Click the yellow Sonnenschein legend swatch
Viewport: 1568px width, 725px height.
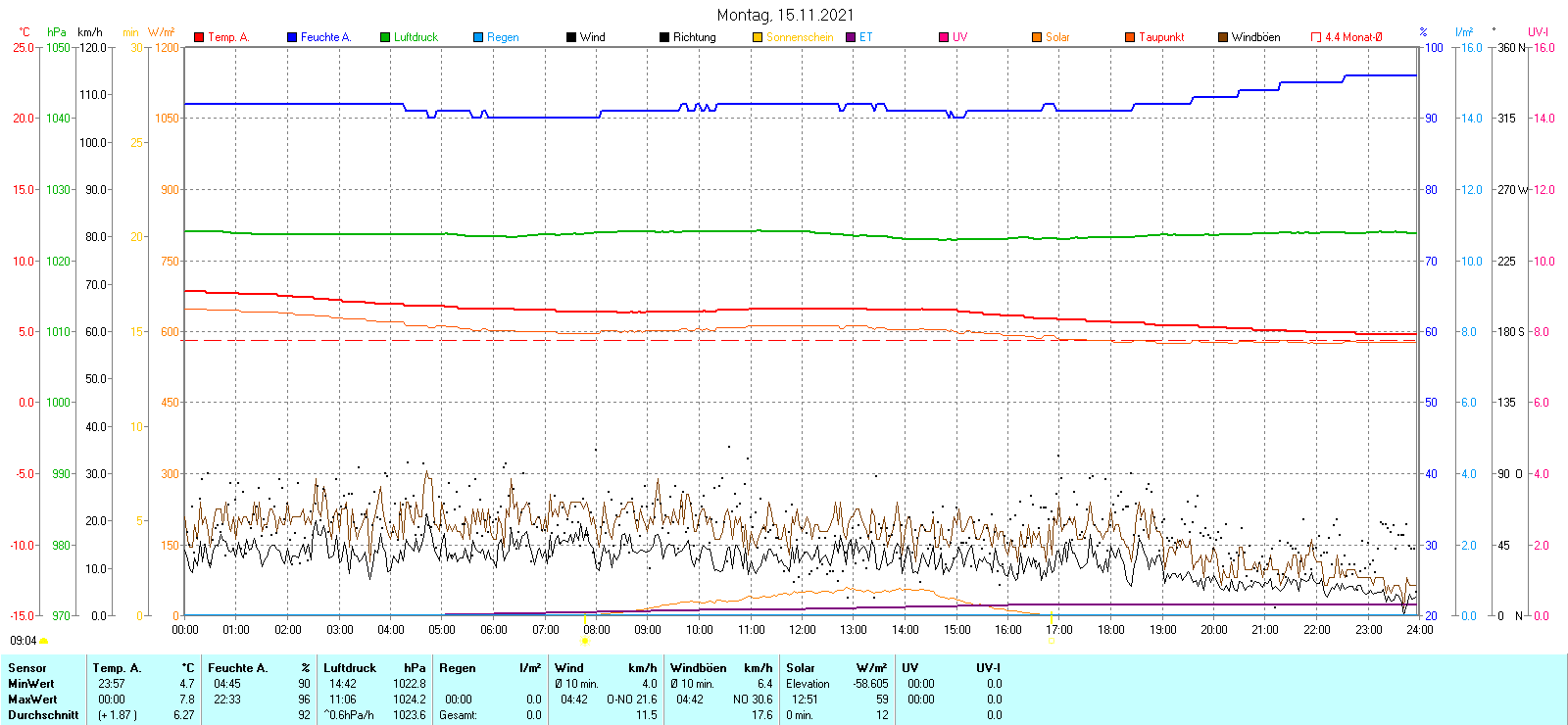[x=758, y=37]
